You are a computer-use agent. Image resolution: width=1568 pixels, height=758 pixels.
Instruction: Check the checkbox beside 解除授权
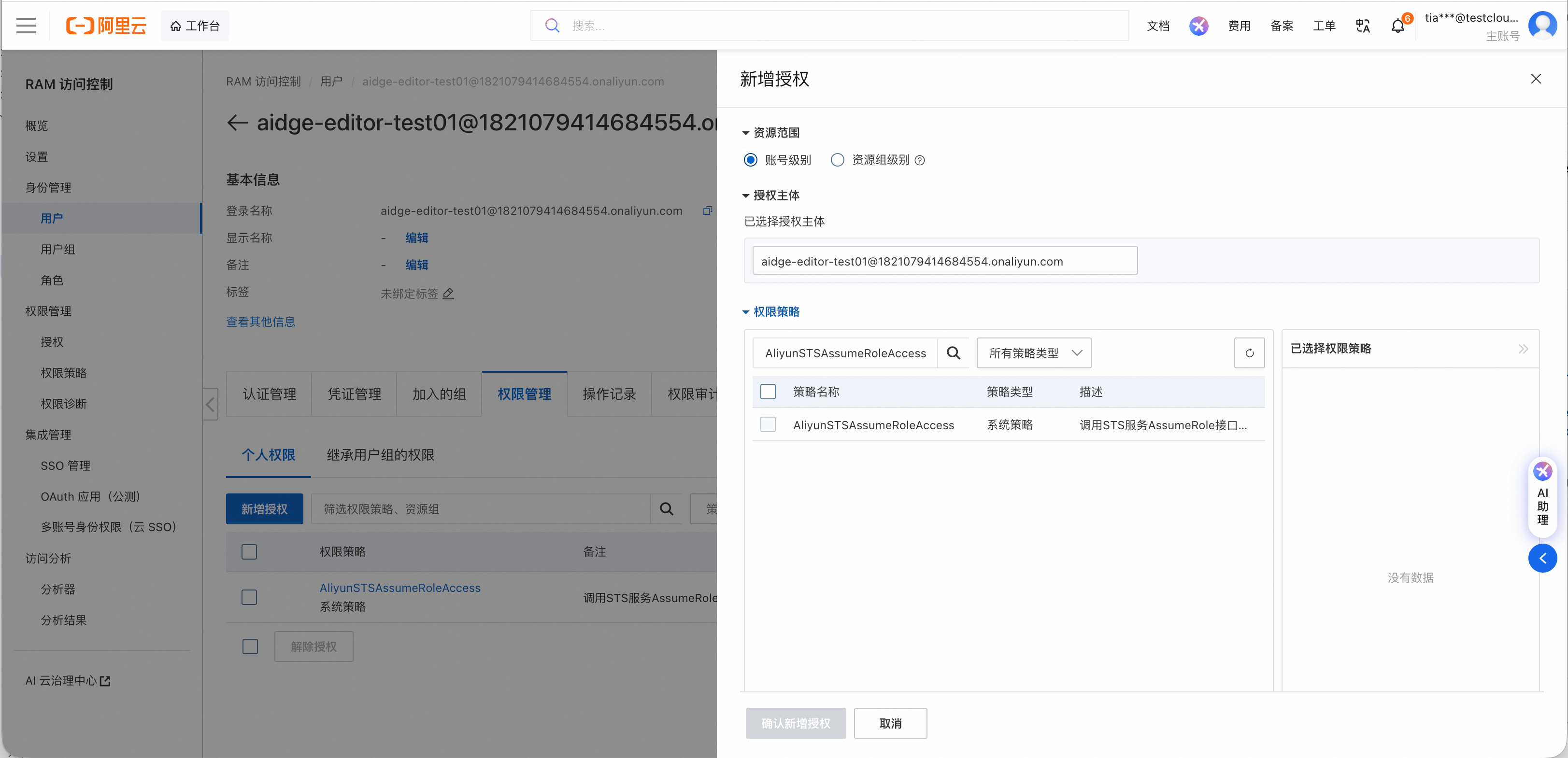click(x=250, y=646)
